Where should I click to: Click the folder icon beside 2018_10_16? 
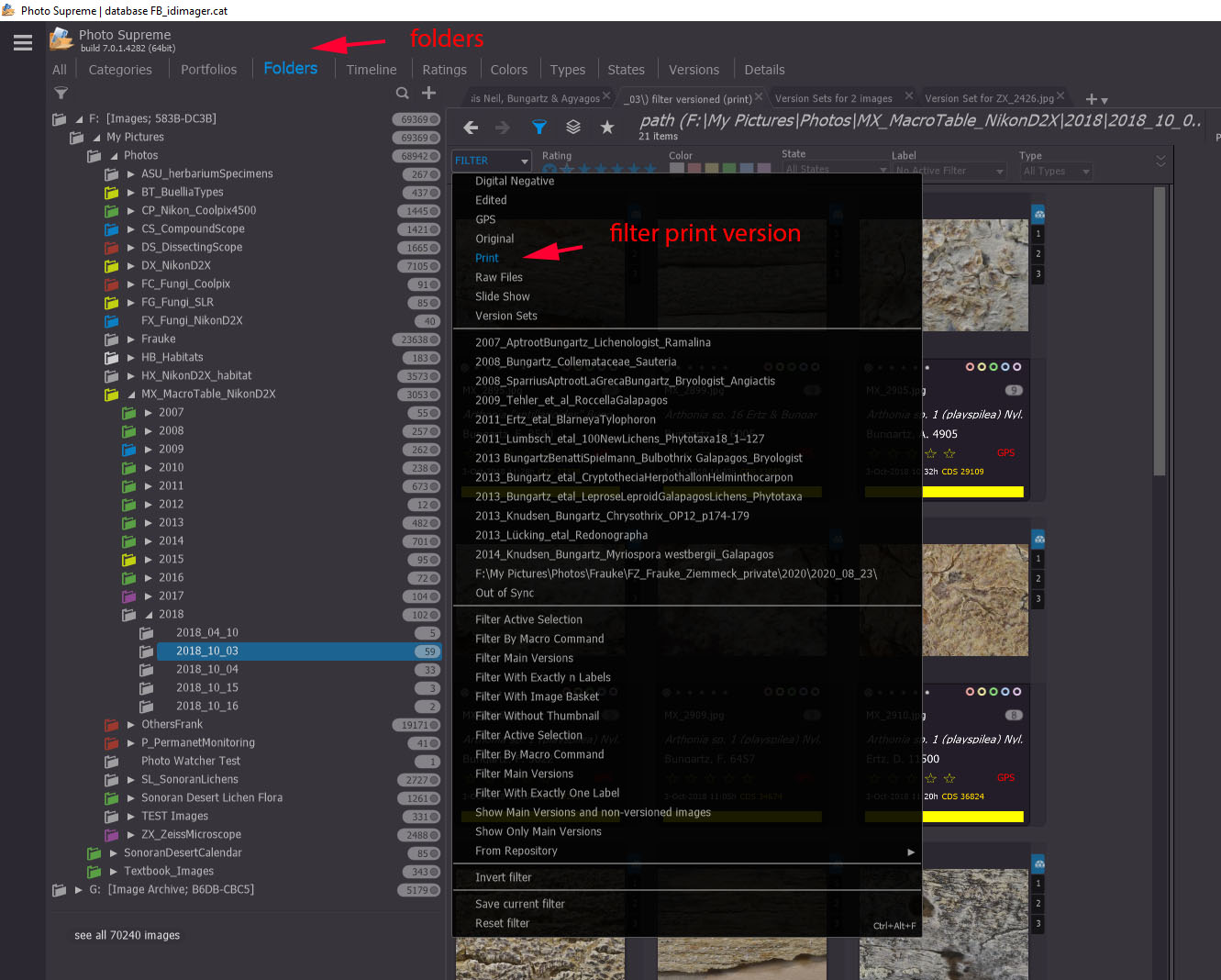[146, 706]
